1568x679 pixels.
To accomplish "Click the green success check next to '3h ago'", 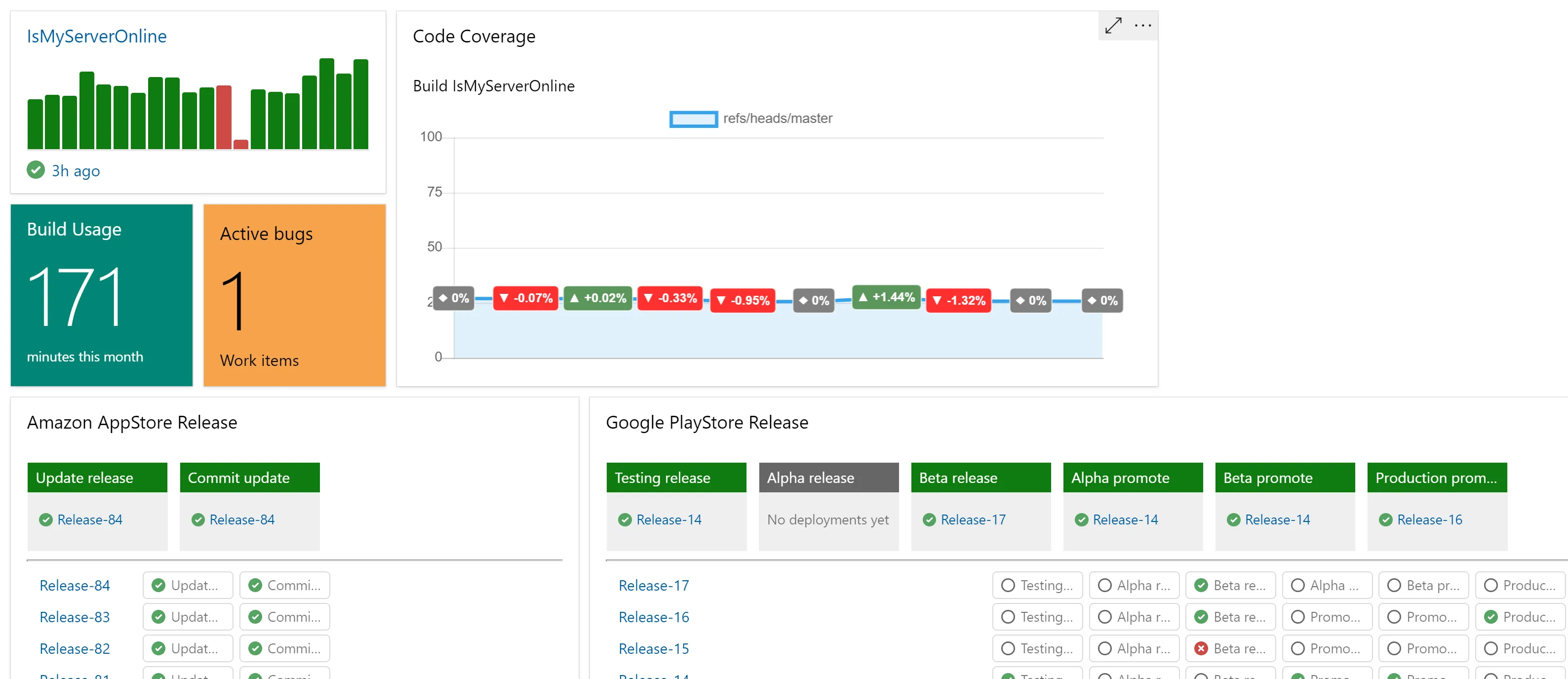I will [x=36, y=170].
